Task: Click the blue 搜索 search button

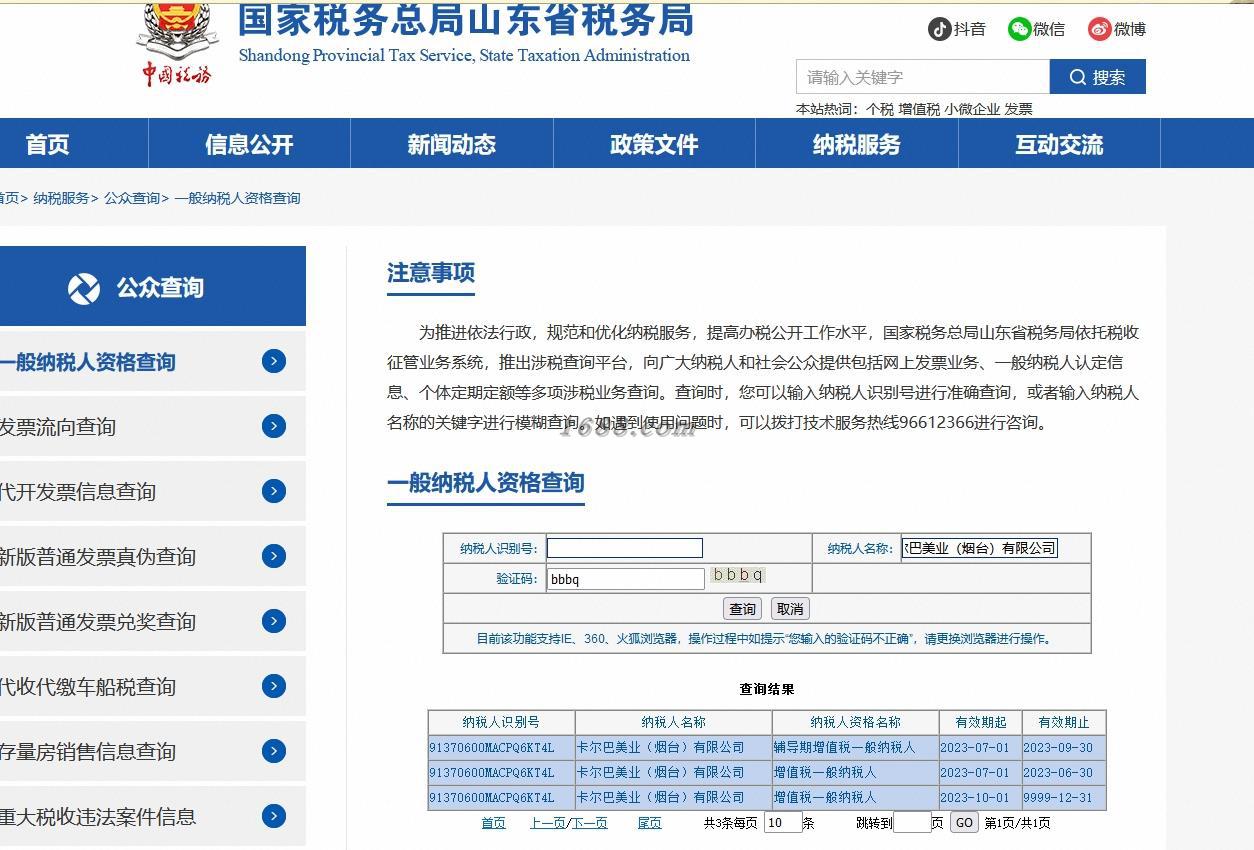Action: pyautogui.click(x=1097, y=77)
